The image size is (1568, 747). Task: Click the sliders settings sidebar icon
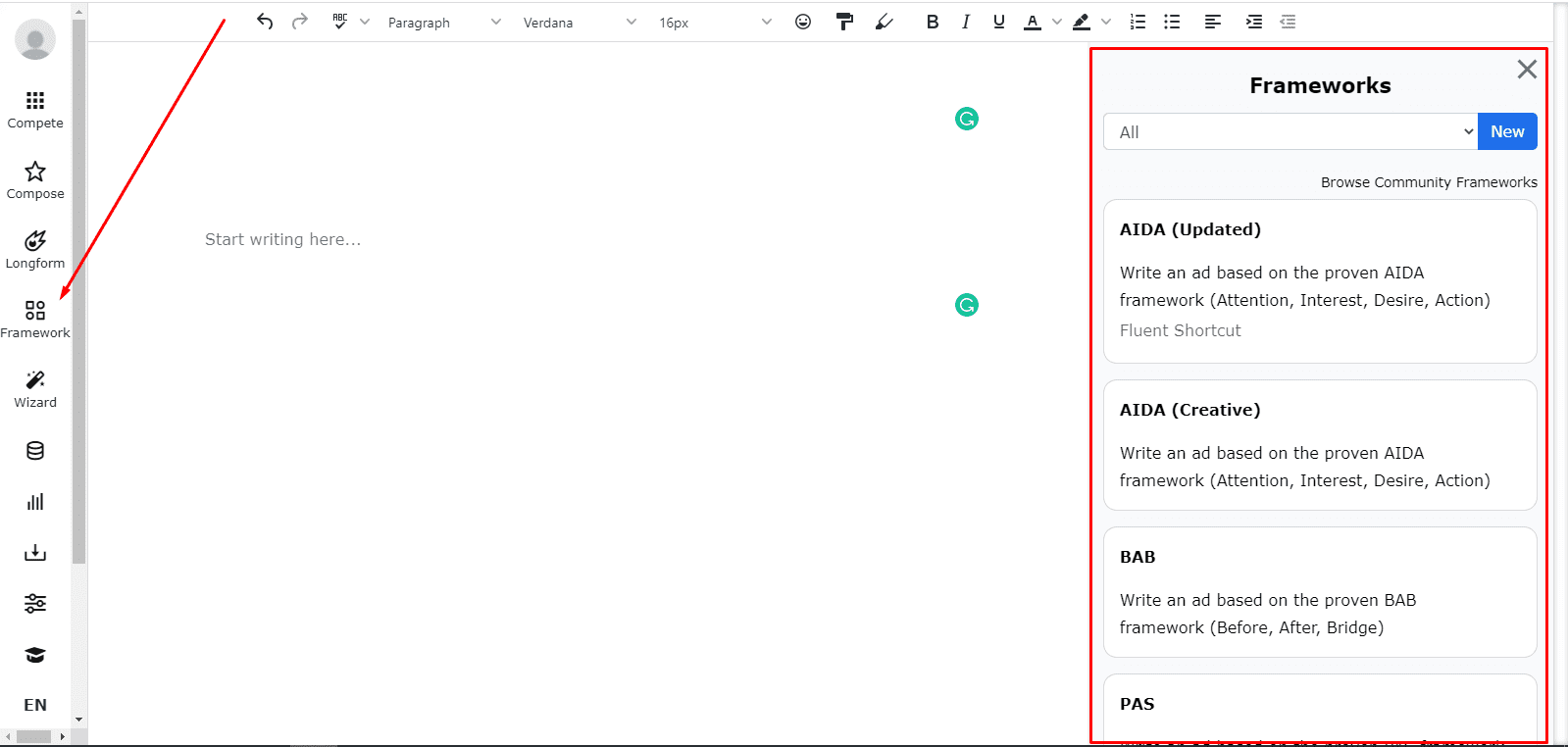(x=35, y=604)
